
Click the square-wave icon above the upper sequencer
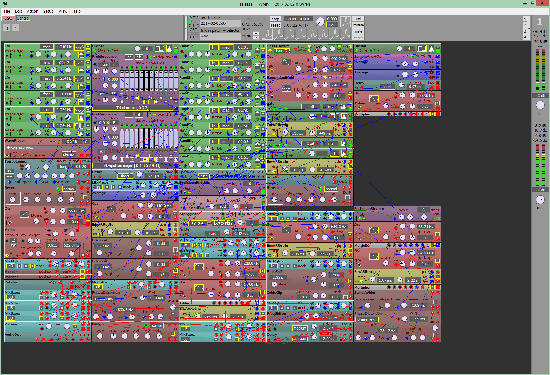(160, 48)
